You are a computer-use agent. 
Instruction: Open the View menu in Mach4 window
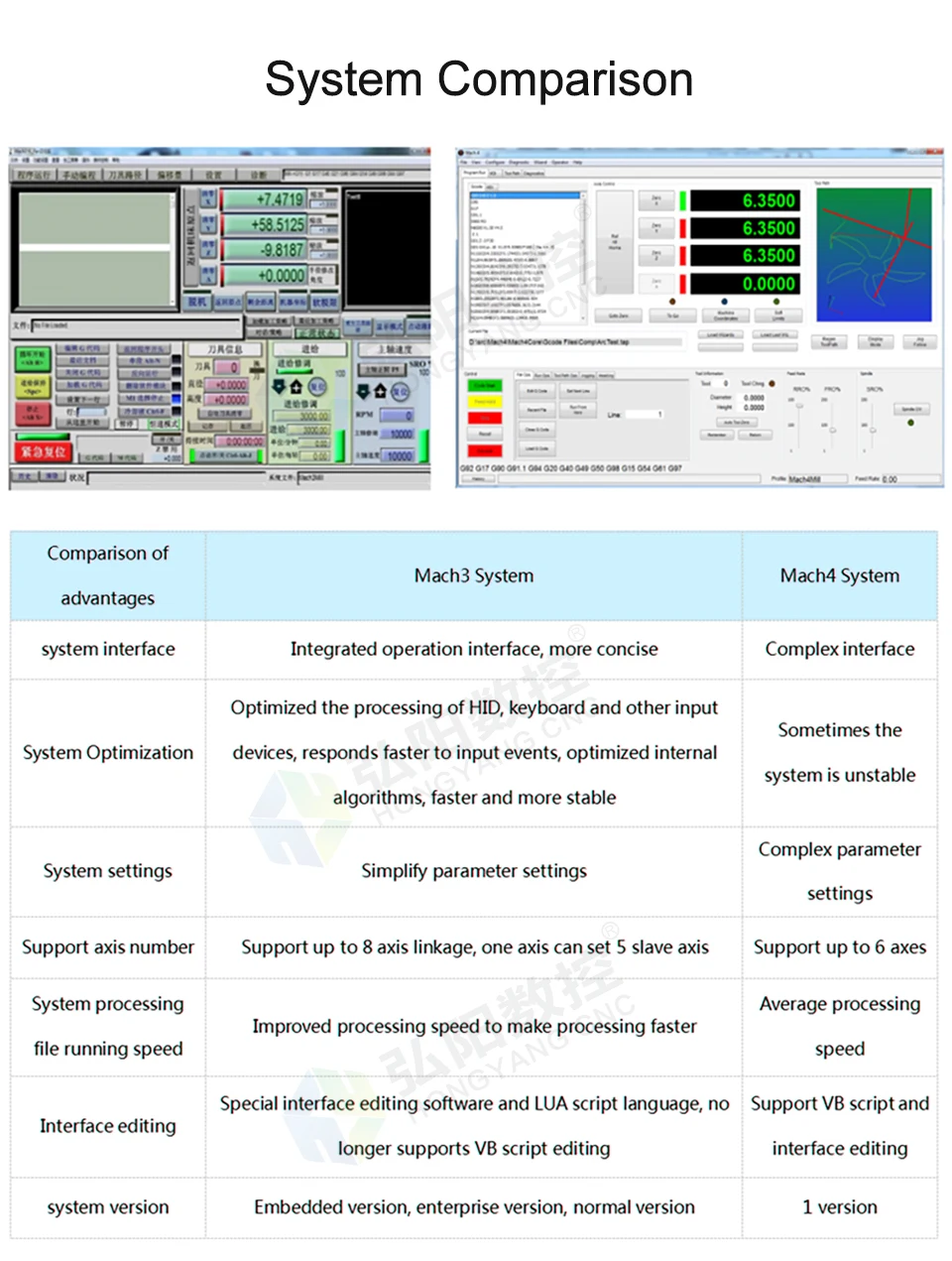click(x=476, y=162)
